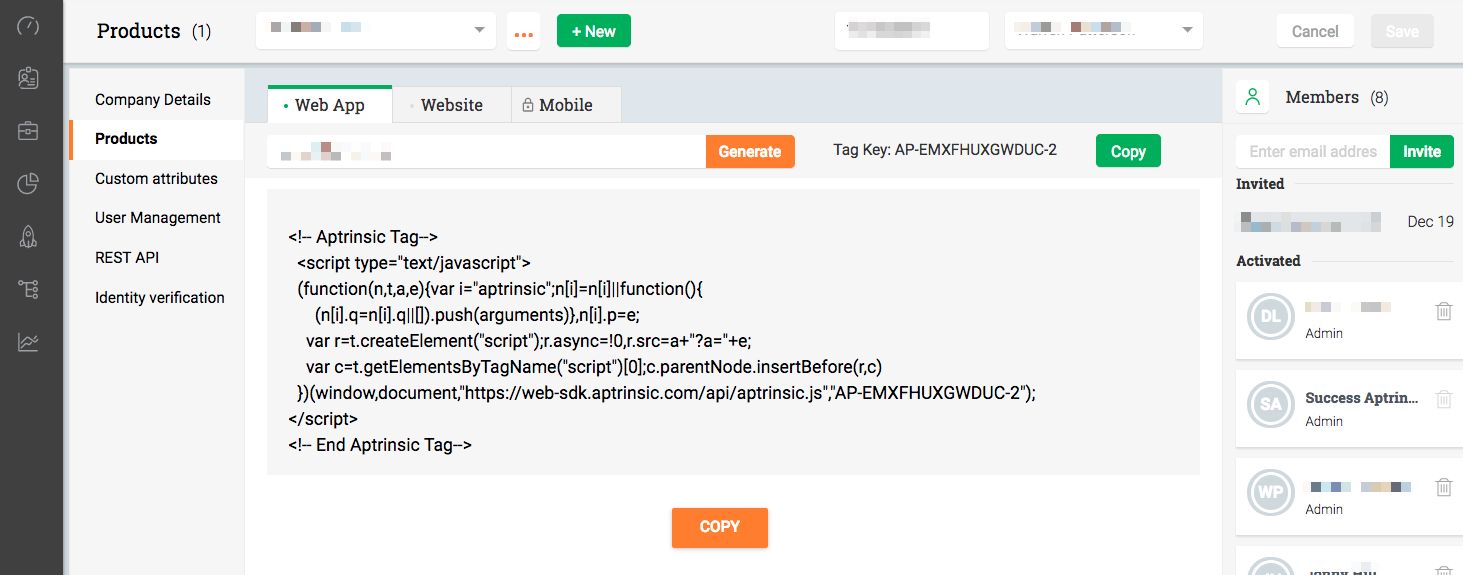Screen dimensions: 1463x575
Task: Delete the WP admin member via trash icon
Action: tap(1444, 487)
